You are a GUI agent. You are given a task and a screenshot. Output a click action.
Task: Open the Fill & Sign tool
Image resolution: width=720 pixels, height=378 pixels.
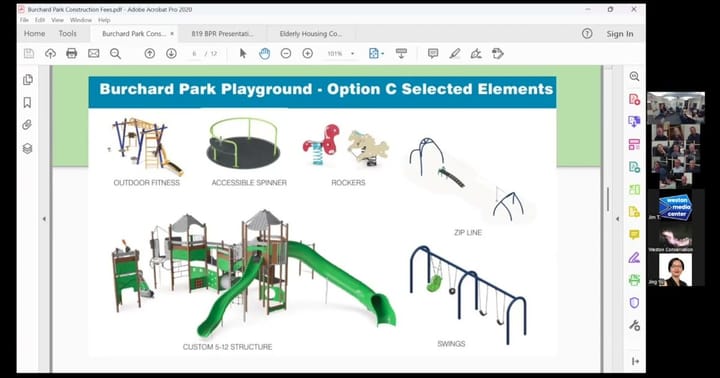pos(634,257)
